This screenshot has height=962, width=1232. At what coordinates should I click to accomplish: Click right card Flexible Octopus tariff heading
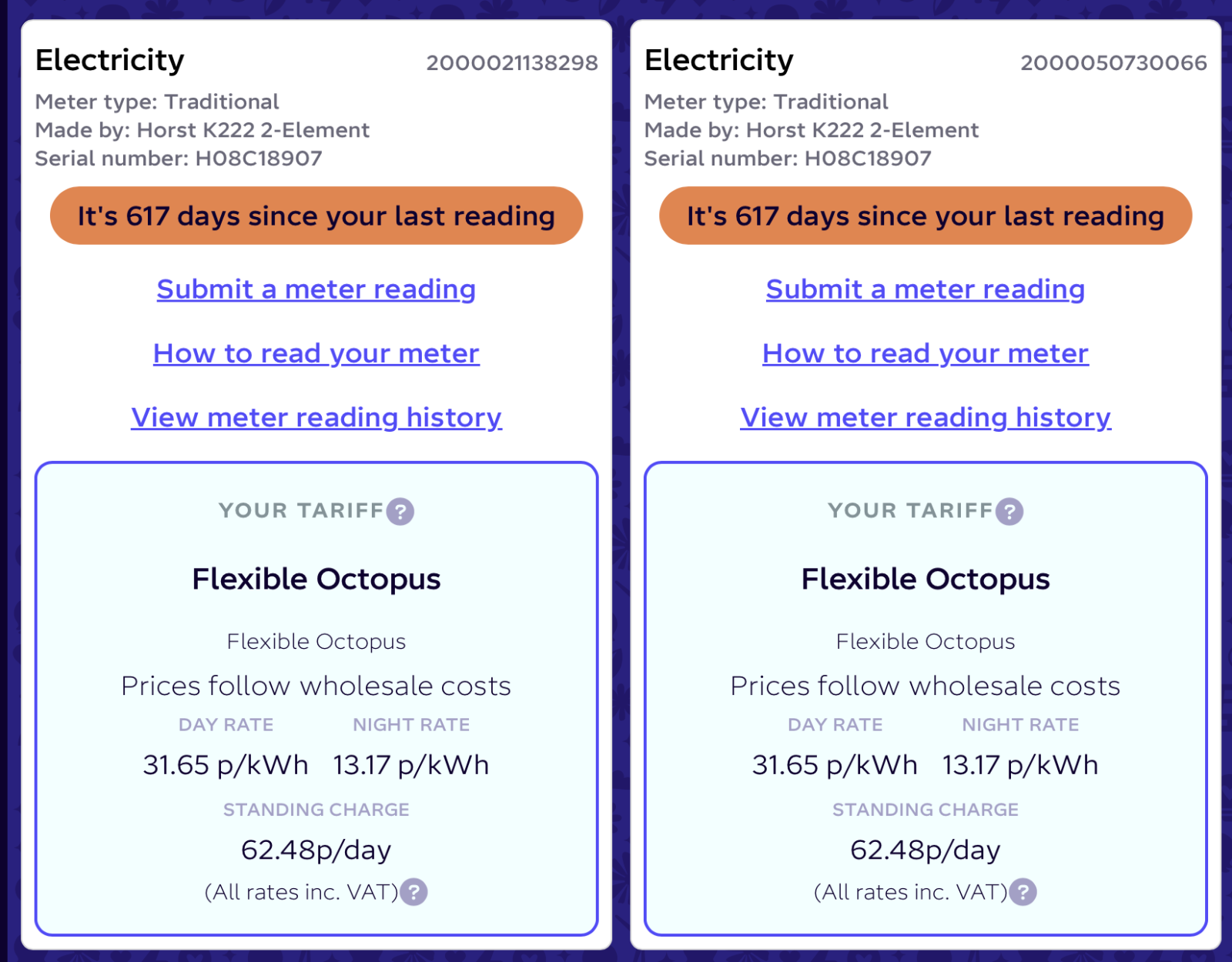pos(926,579)
